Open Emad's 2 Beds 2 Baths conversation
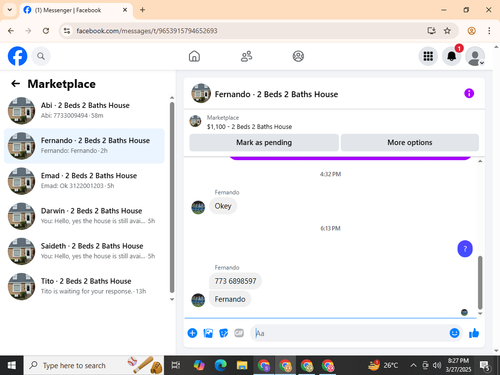 (85, 181)
